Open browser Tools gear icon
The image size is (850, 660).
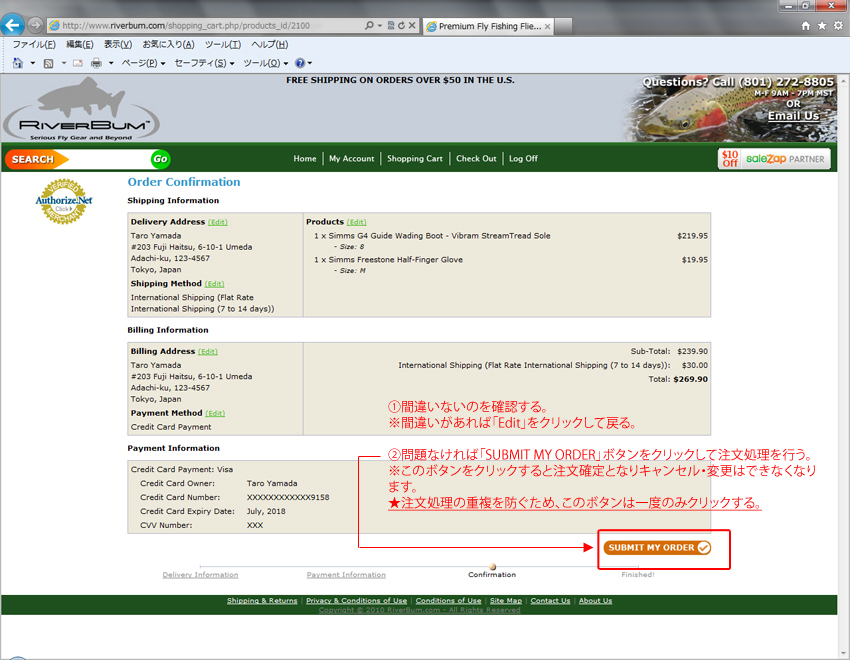pyautogui.click(x=838, y=25)
